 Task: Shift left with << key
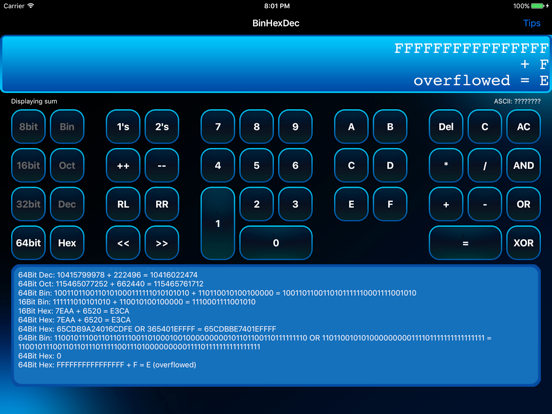click(123, 243)
